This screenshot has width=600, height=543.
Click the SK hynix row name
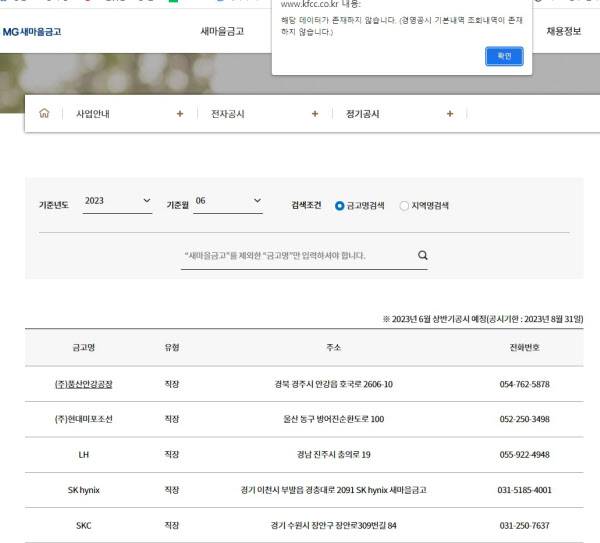coord(84,490)
